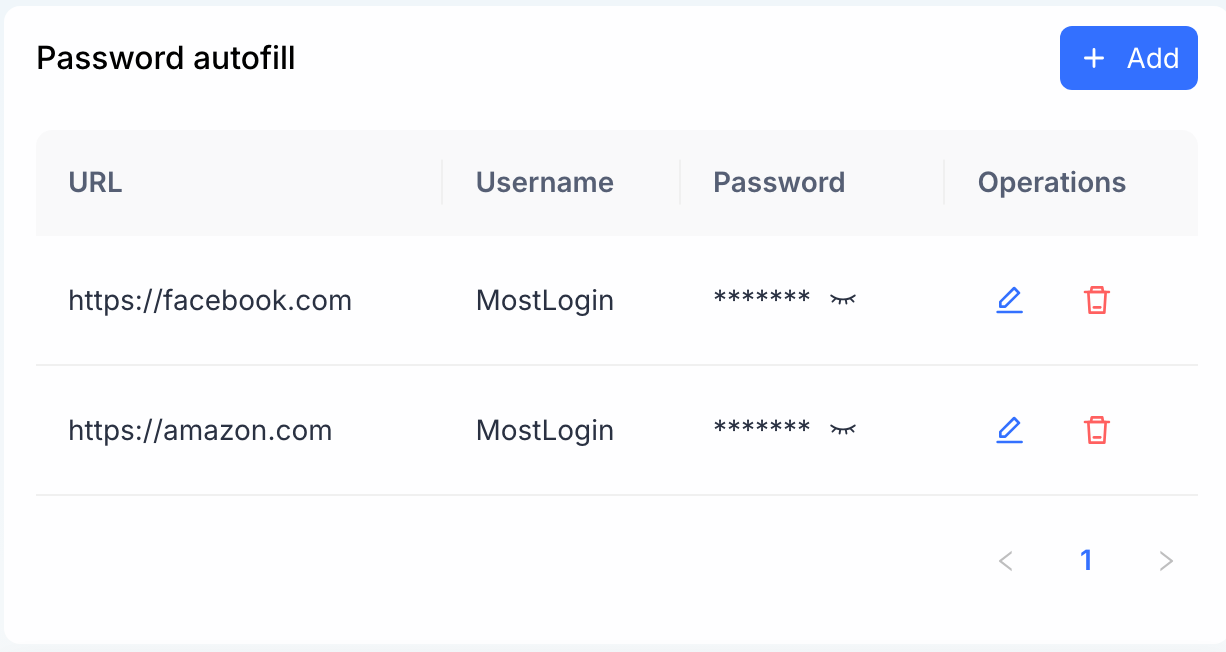1226x652 pixels.
Task: Delete the facebook.com password entry
Action: click(1097, 300)
